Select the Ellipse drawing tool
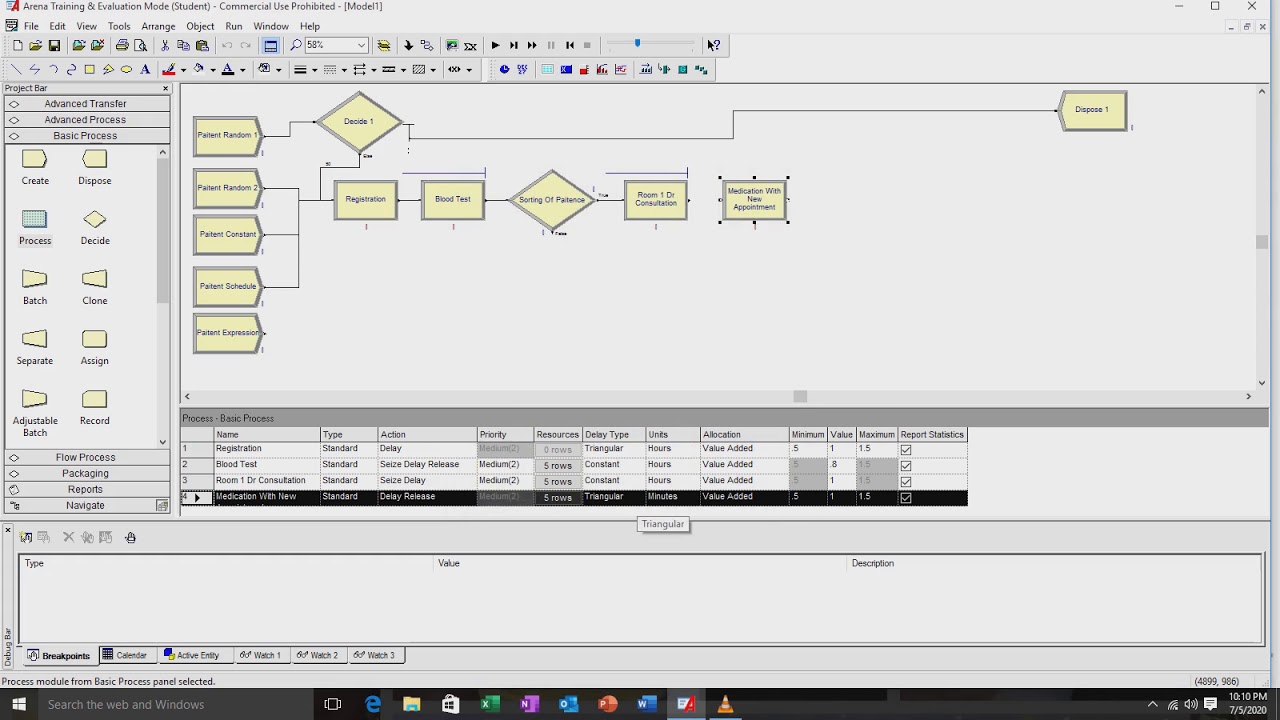 [126, 69]
